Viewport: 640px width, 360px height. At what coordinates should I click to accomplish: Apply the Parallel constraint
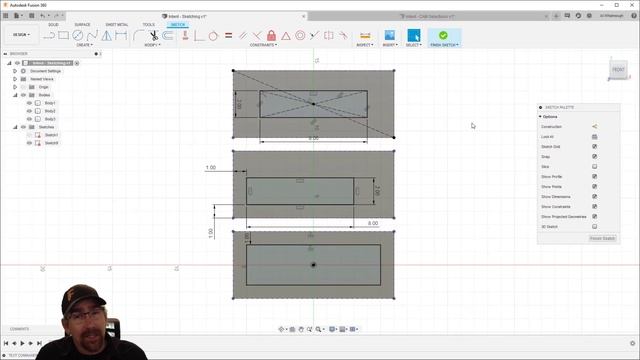point(242,36)
